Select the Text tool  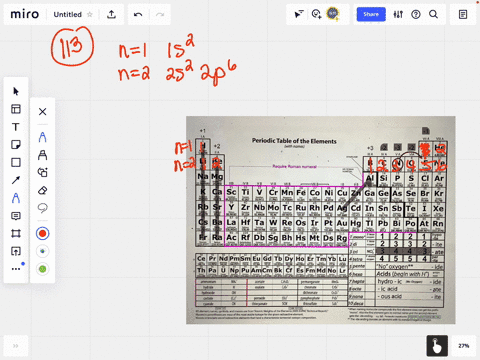tap(16, 127)
